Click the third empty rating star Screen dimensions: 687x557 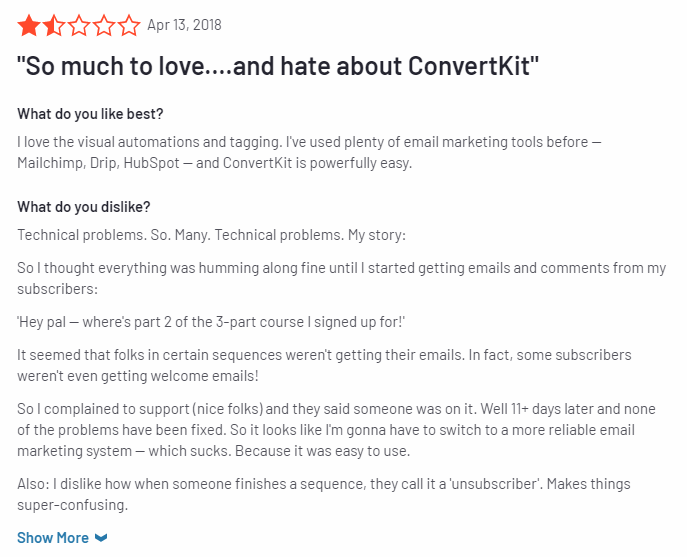79,25
